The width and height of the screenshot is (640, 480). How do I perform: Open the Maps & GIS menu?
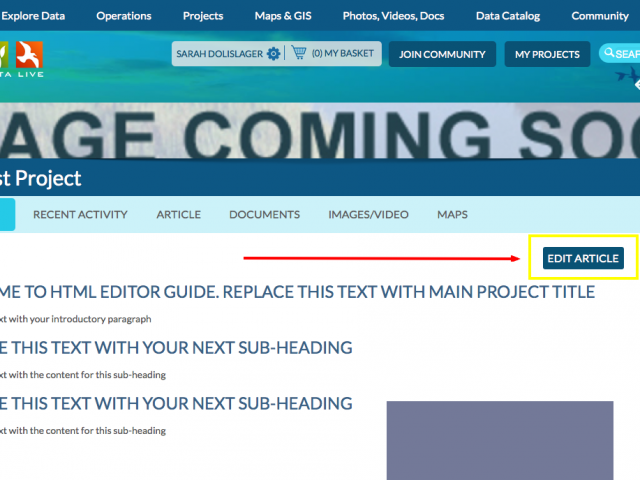click(283, 16)
